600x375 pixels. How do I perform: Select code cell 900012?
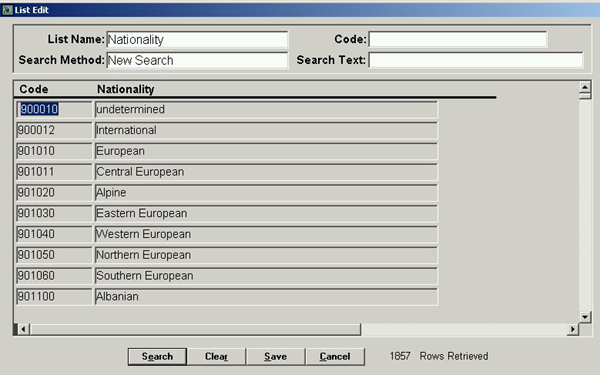(54, 130)
